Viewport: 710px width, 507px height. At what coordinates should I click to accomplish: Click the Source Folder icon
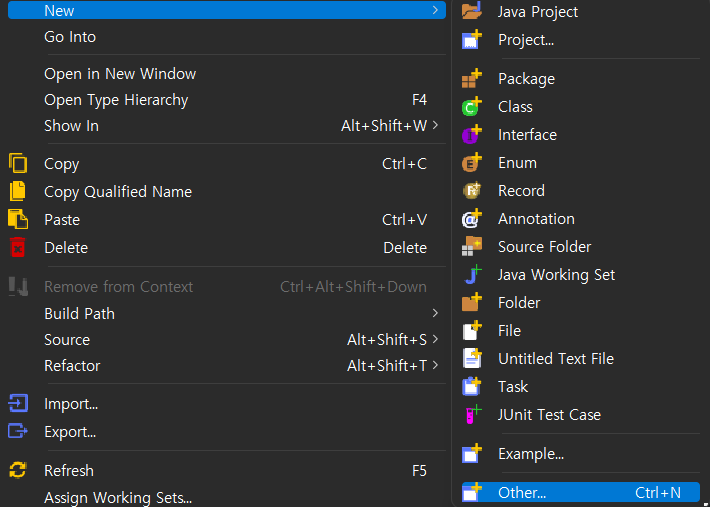(x=471, y=247)
